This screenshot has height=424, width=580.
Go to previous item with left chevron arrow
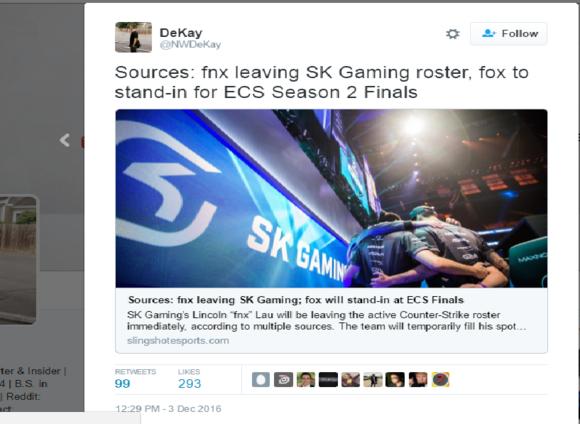(x=65, y=140)
